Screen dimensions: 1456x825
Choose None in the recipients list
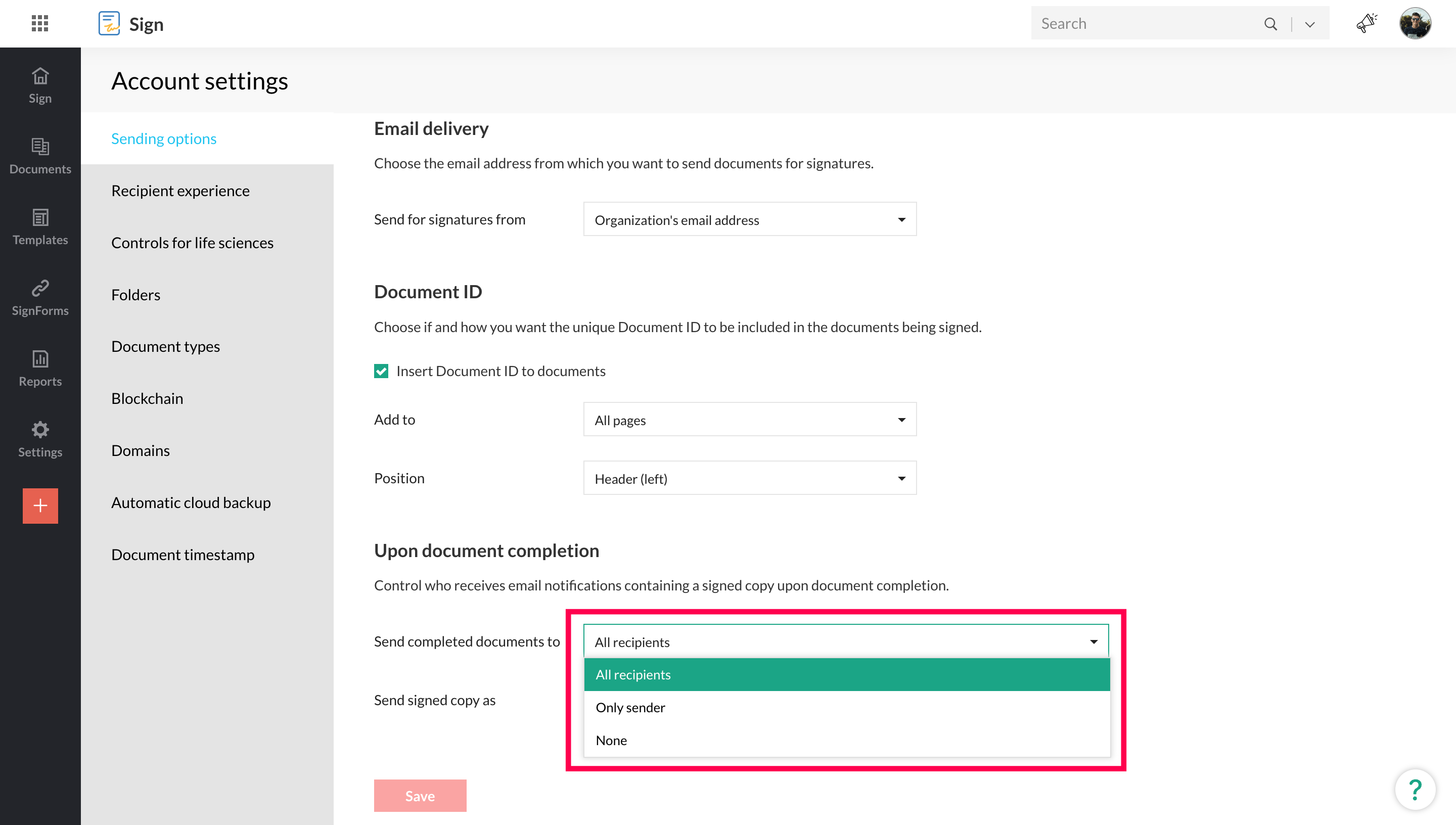click(x=611, y=740)
